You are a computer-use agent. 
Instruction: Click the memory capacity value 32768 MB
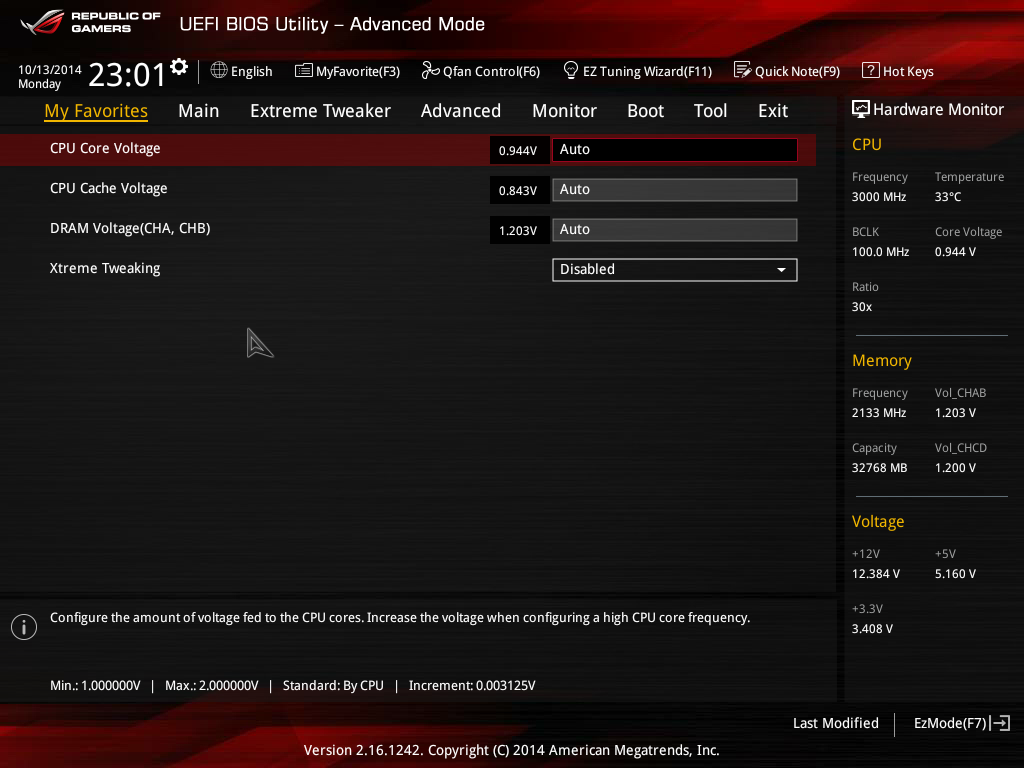pyautogui.click(x=880, y=468)
